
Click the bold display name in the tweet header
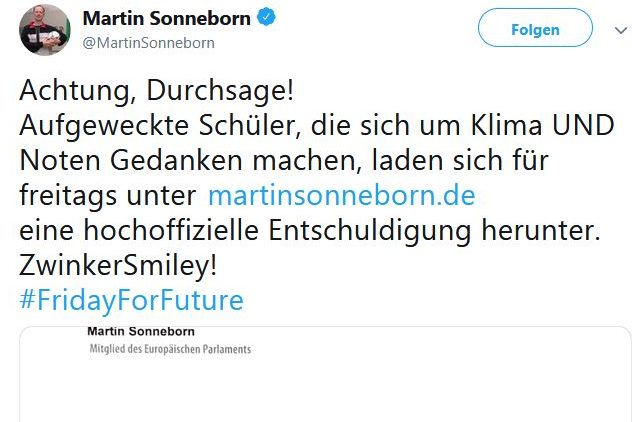tap(165, 18)
